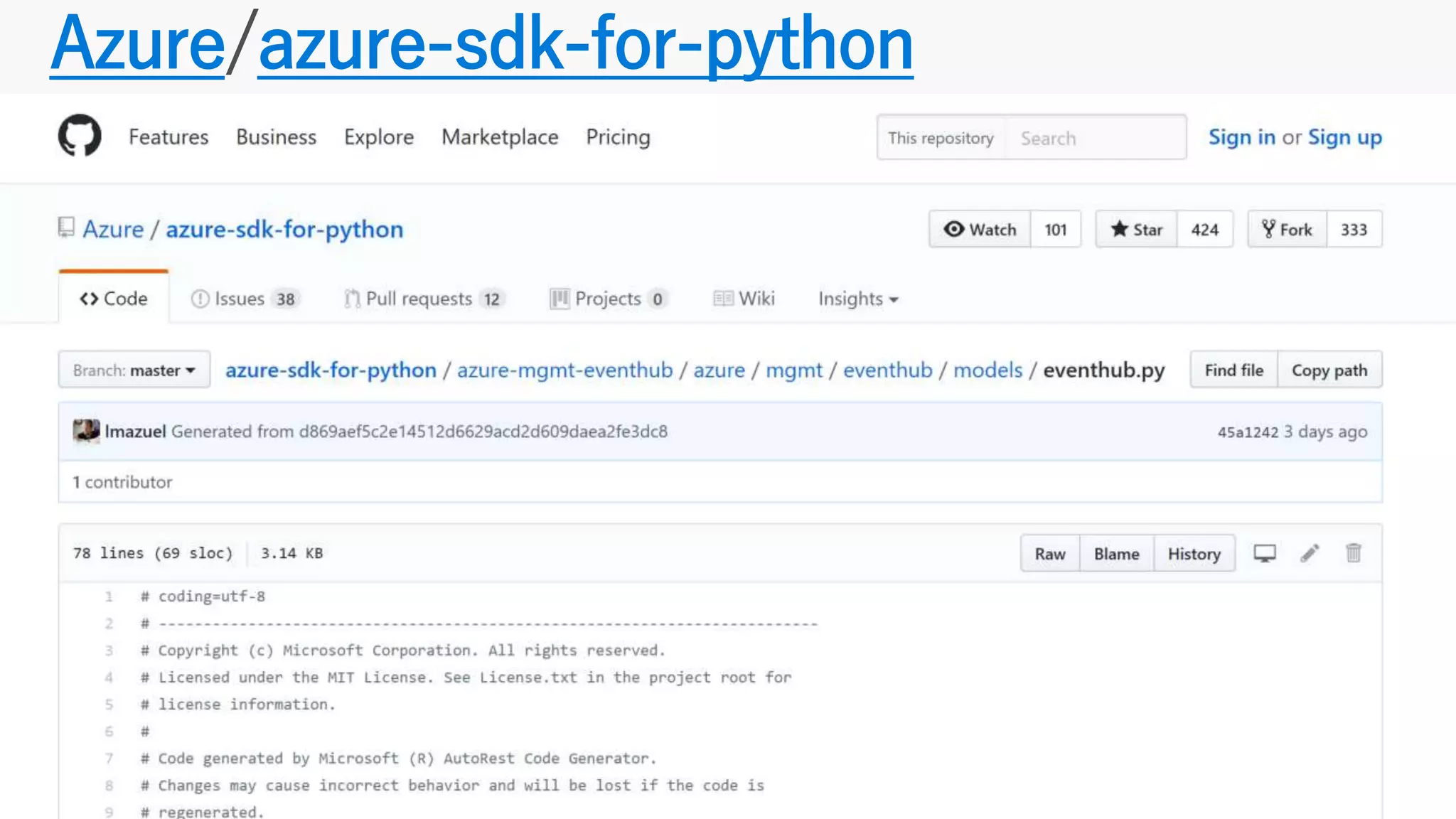The height and width of the screenshot is (819, 1456).
Task: Go to the mgmt folder in breadcrumb
Action: pos(794,370)
